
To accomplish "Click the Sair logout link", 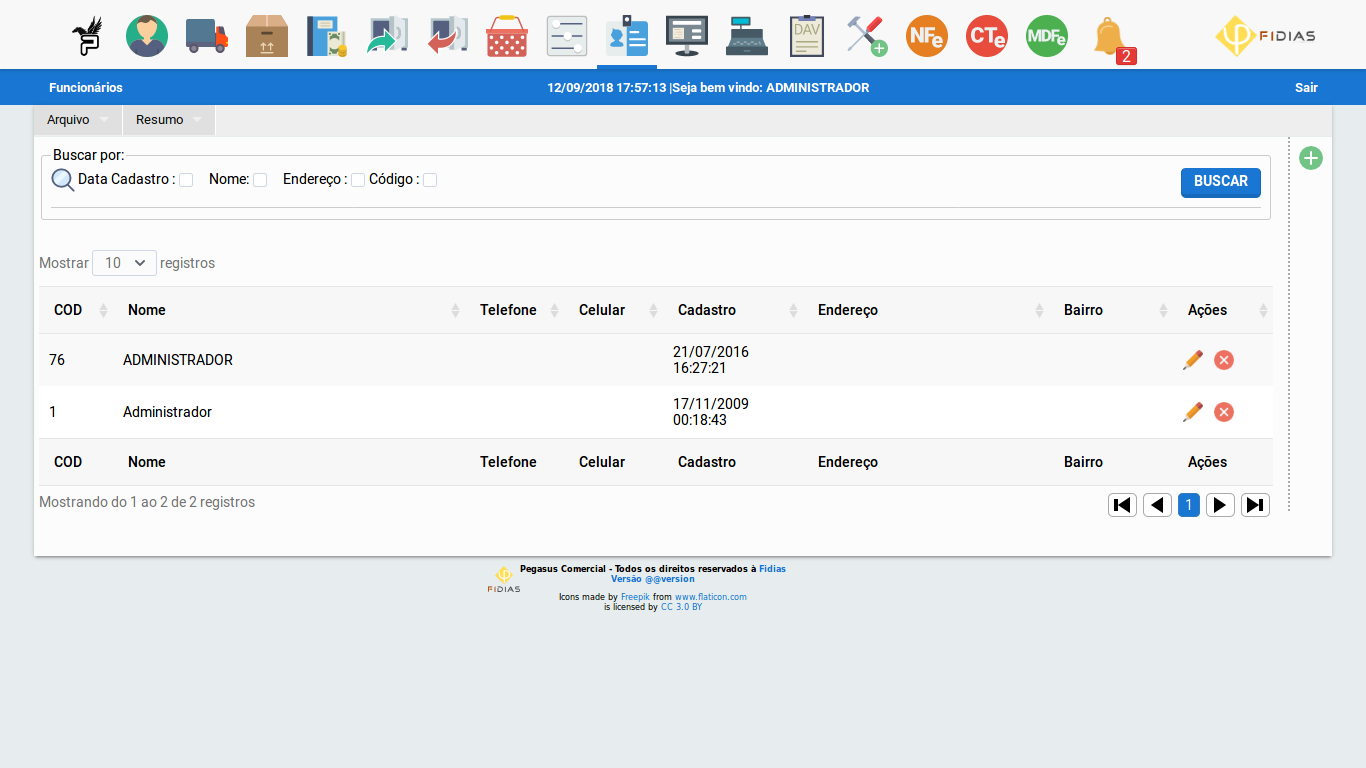I will coord(1306,88).
